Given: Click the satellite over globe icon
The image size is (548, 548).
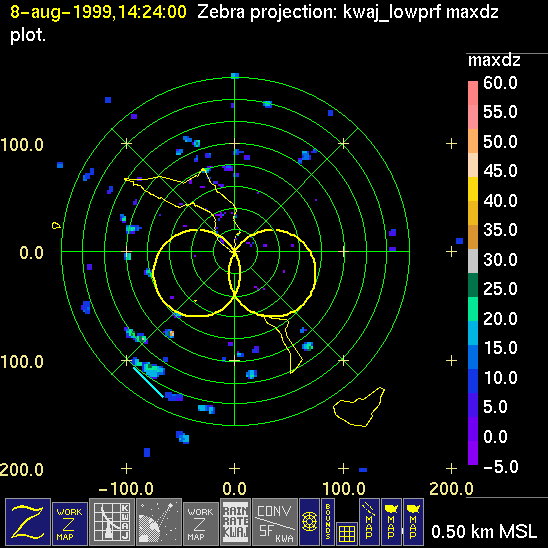Looking at the screenshot, I should (159, 522).
